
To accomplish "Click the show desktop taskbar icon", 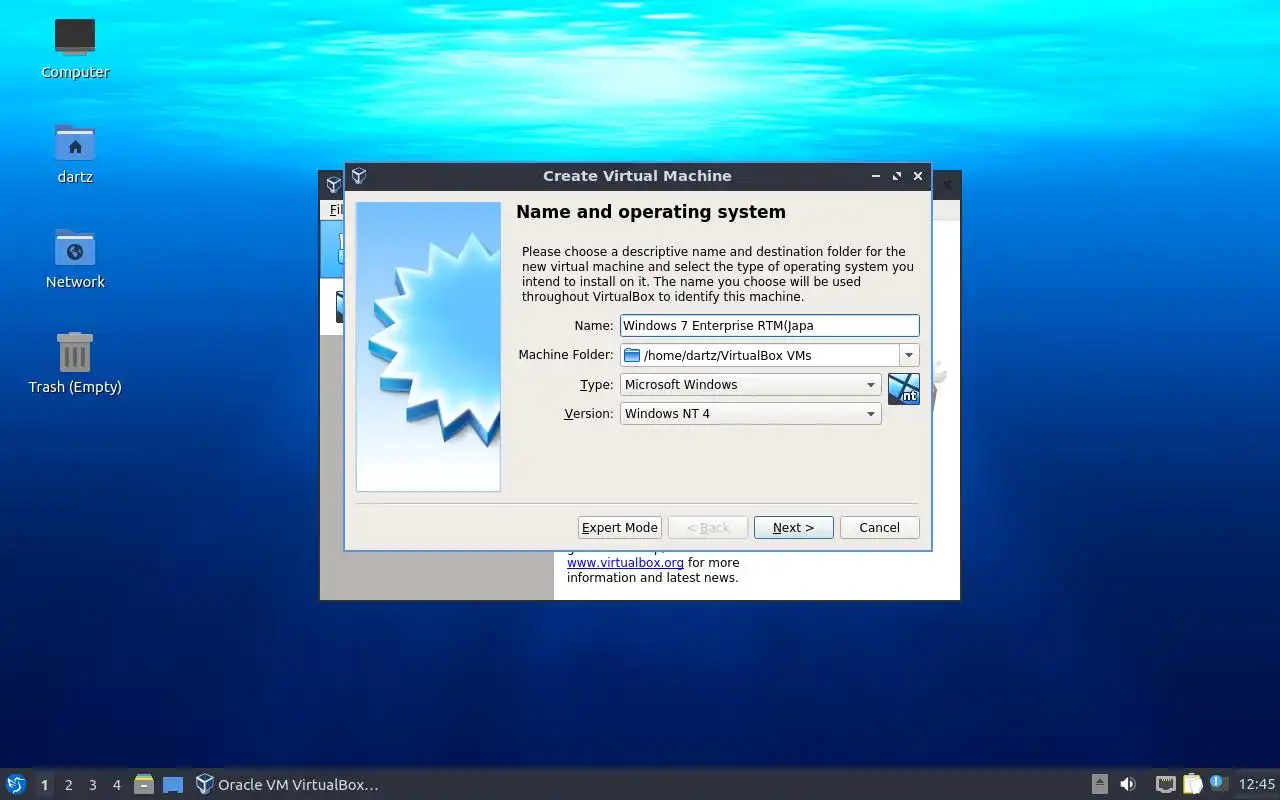I will (173, 784).
